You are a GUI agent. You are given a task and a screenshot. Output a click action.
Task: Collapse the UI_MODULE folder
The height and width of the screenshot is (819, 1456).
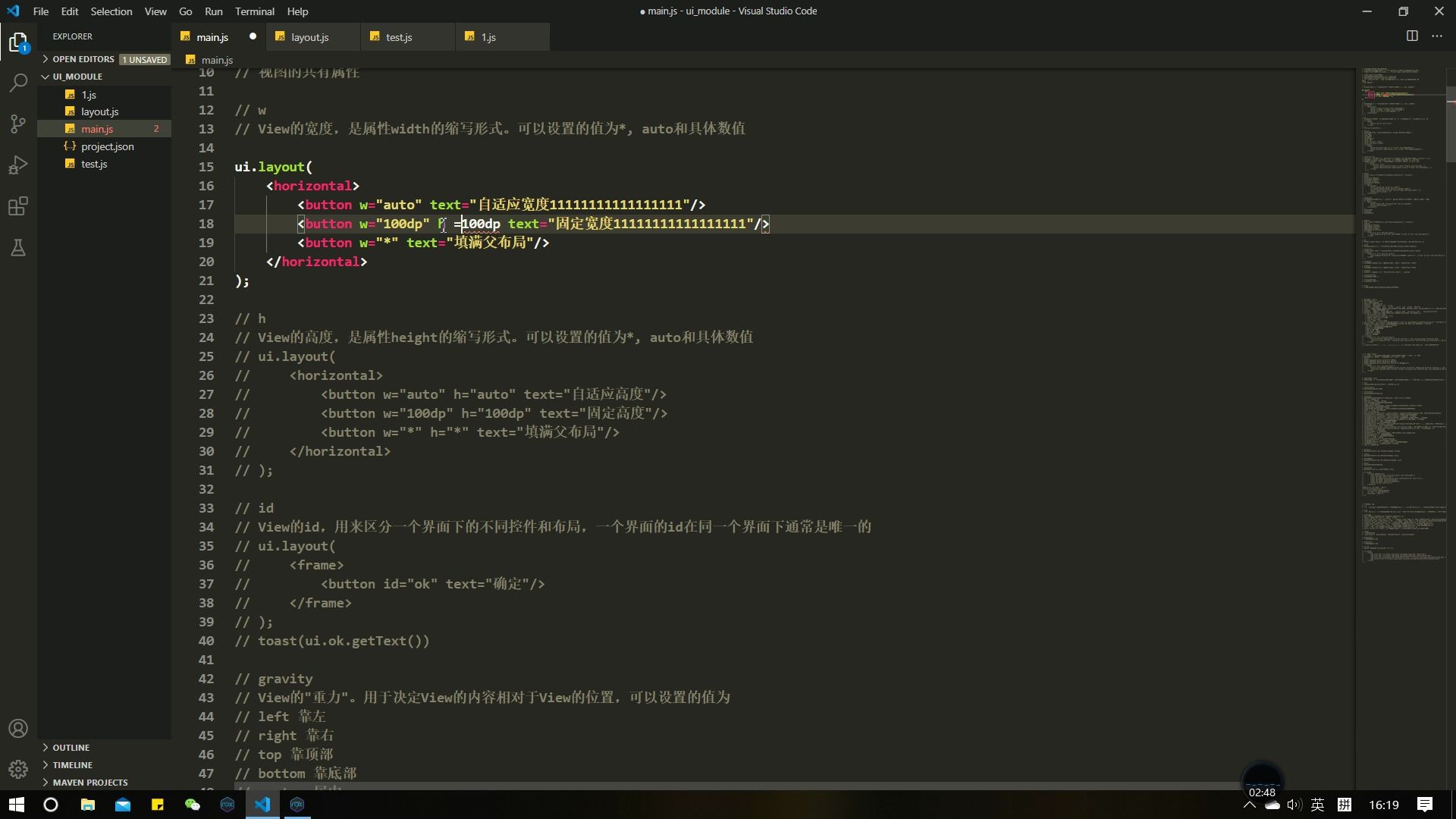point(77,77)
